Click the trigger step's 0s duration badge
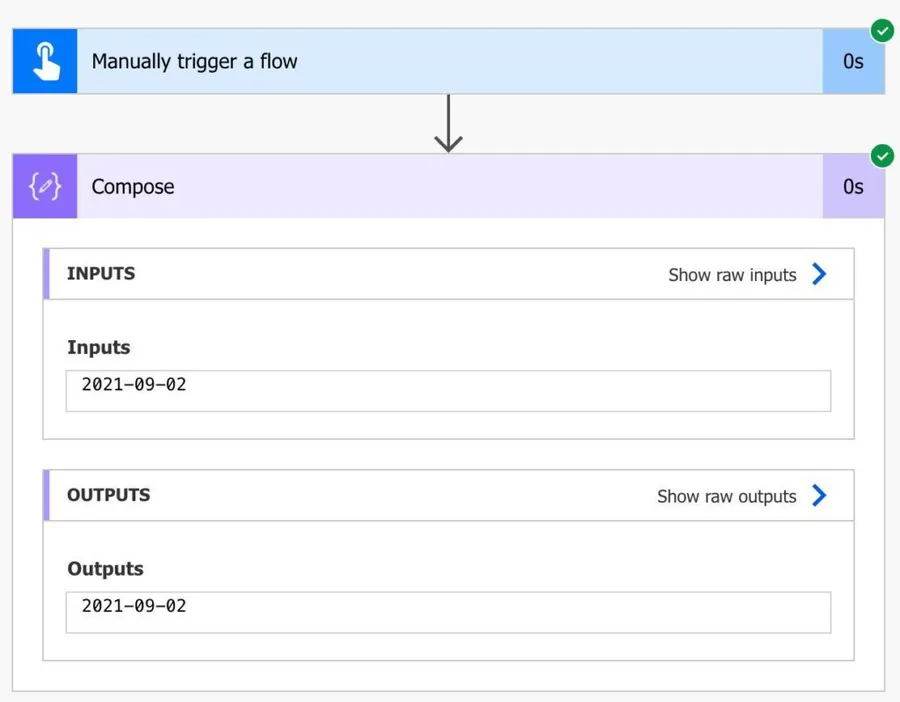This screenshot has width=900, height=702. point(852,62)
